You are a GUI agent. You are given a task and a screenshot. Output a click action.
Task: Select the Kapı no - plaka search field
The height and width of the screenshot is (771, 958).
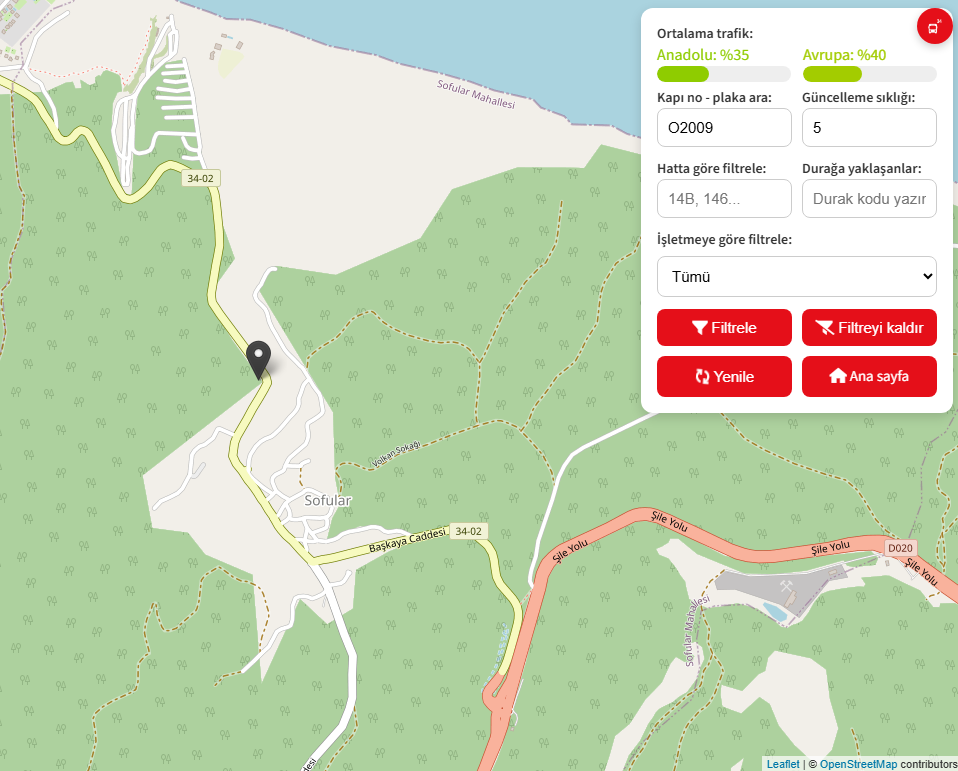click(724, 128)
